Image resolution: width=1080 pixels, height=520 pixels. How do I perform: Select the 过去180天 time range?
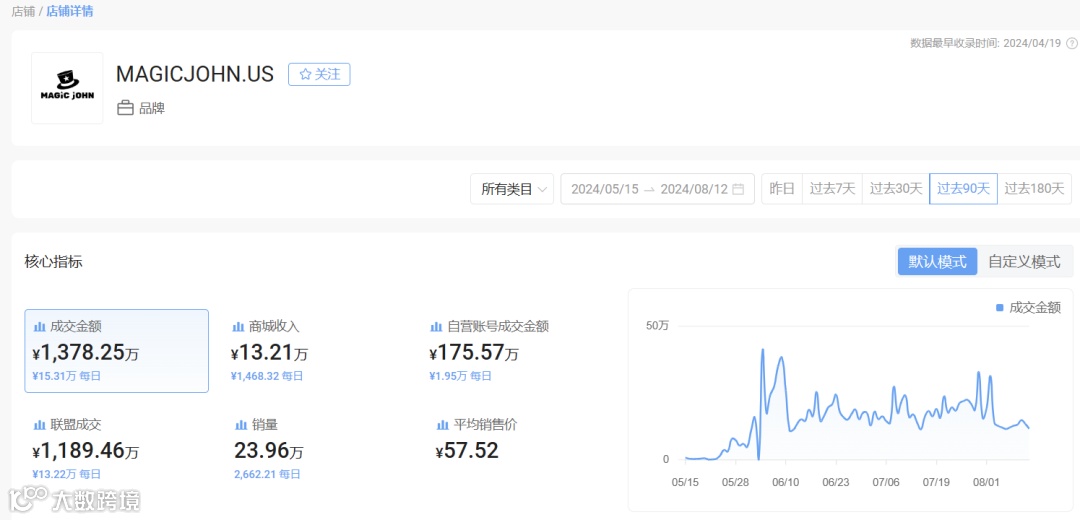tap(1034, 189)
